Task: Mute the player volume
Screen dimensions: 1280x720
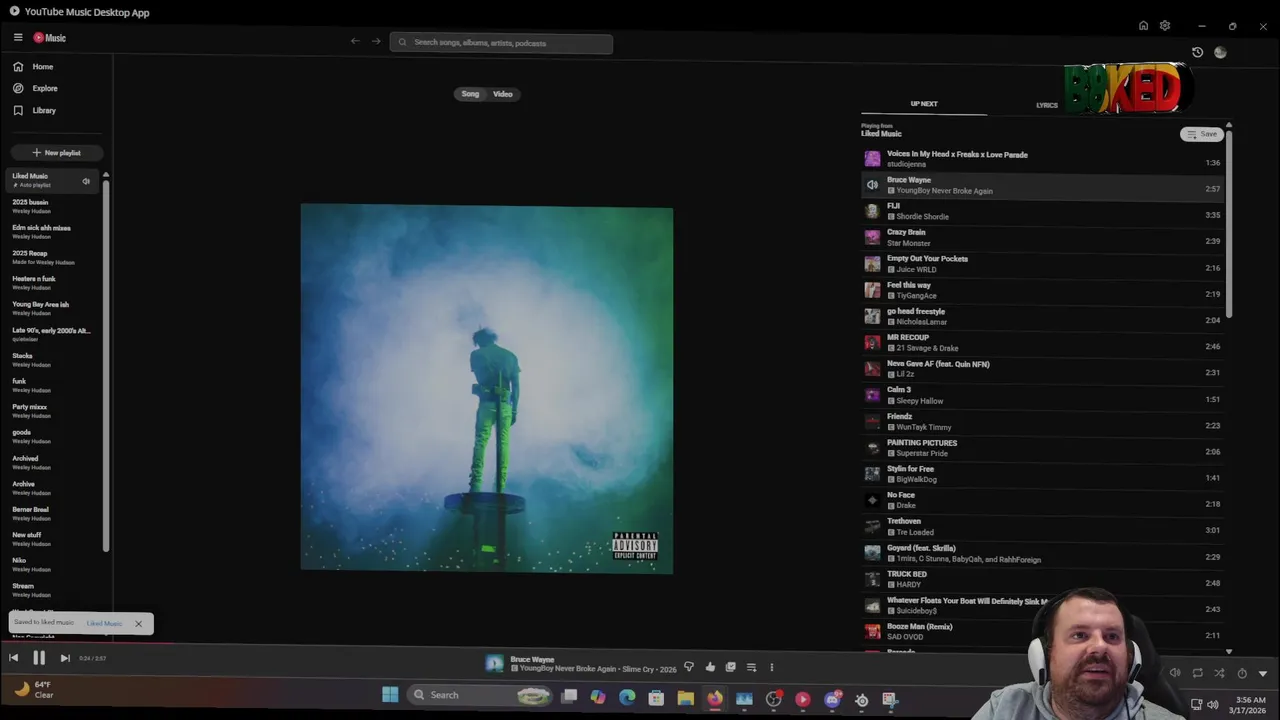Action: pos(1175,673)
